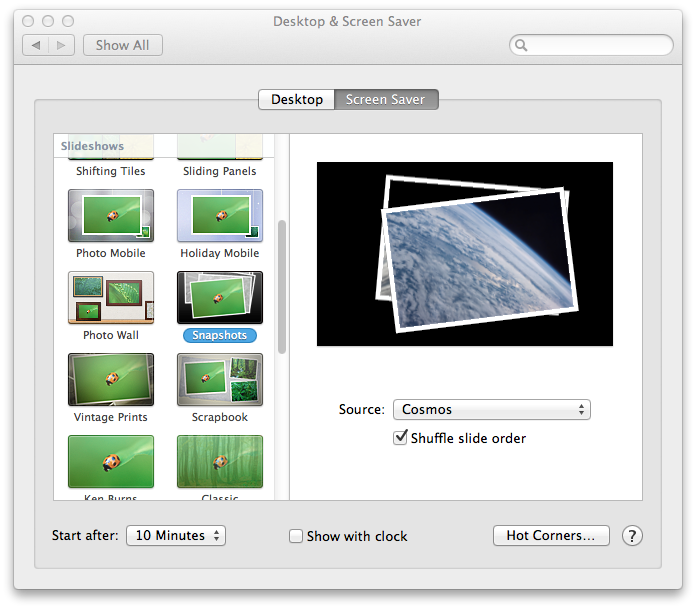Viewport: 696px width, 609px height.
Task: Select the Ken Burns screen saver thumbnail
Action: [x=111, y=462]
